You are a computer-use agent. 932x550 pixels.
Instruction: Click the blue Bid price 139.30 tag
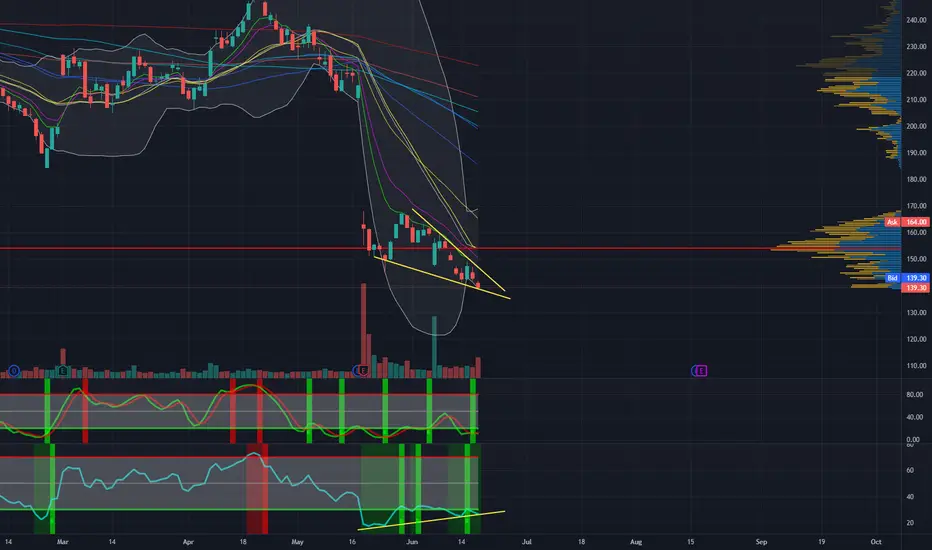click(x=916, y=278)
